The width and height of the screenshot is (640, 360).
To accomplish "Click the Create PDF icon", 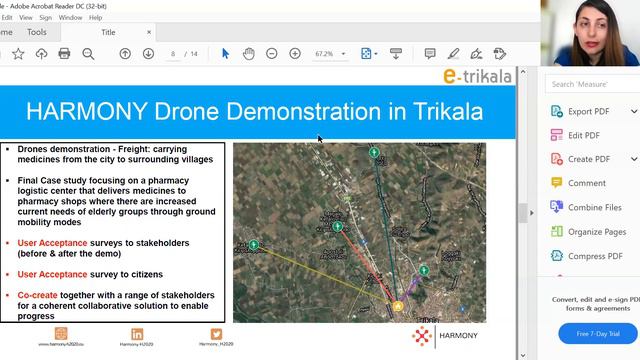I will click(x=557, y=159).
